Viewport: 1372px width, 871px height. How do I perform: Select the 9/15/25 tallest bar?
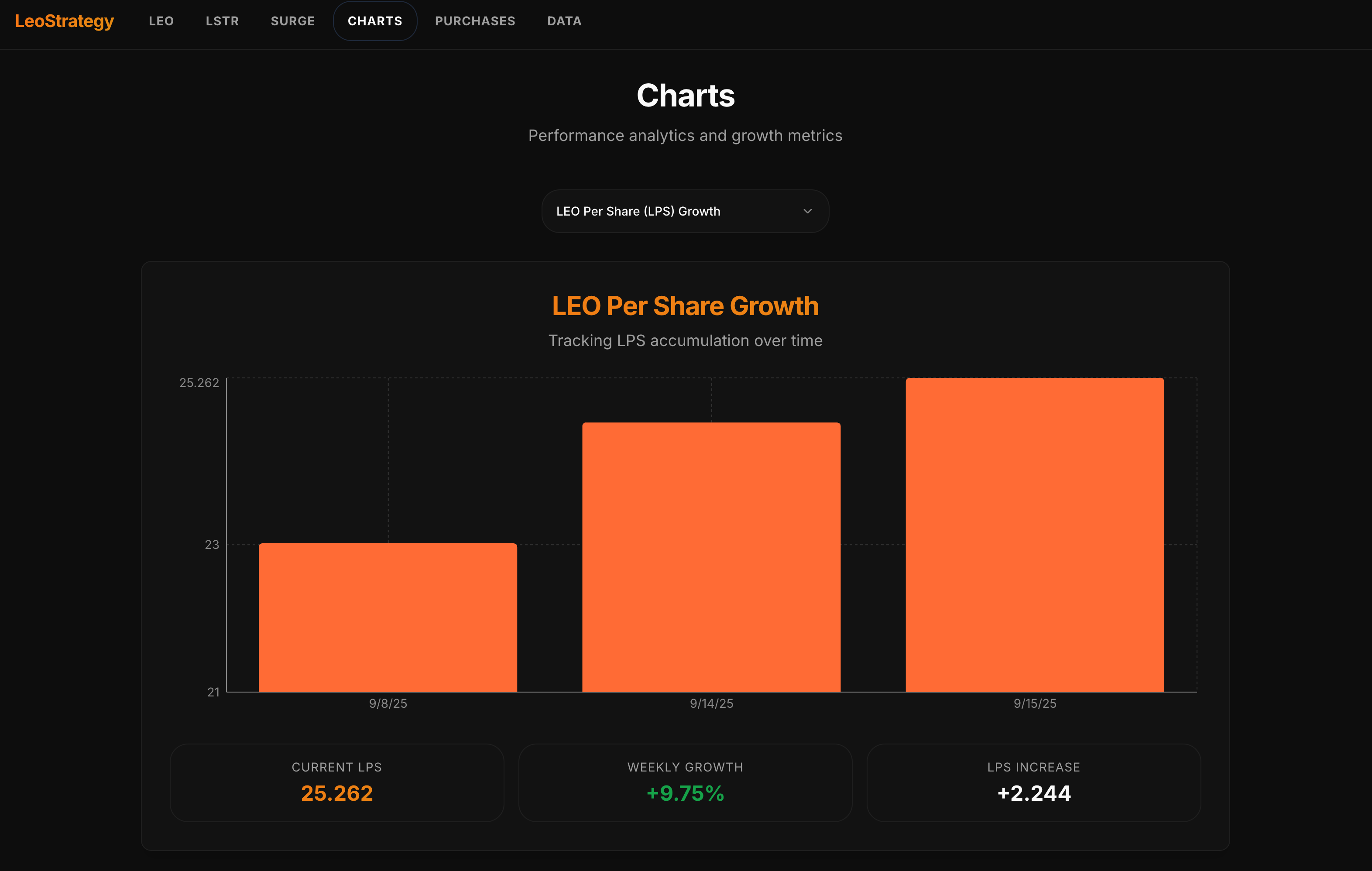click(1035, 535)
